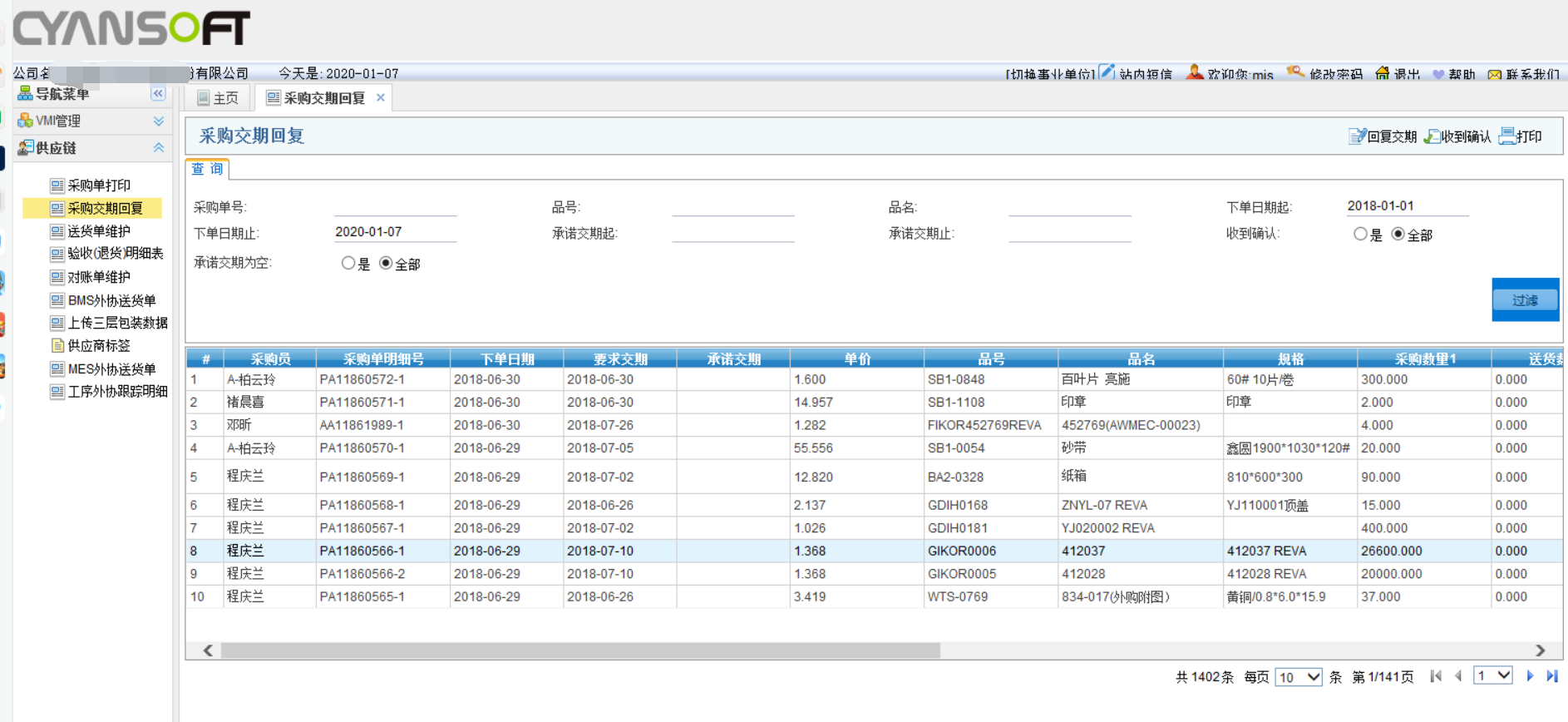Screen dimensions: 1568x722
Task: Click the 下单日期起 field showing 2018-01-01
Action: click(x=1408, y=206)
